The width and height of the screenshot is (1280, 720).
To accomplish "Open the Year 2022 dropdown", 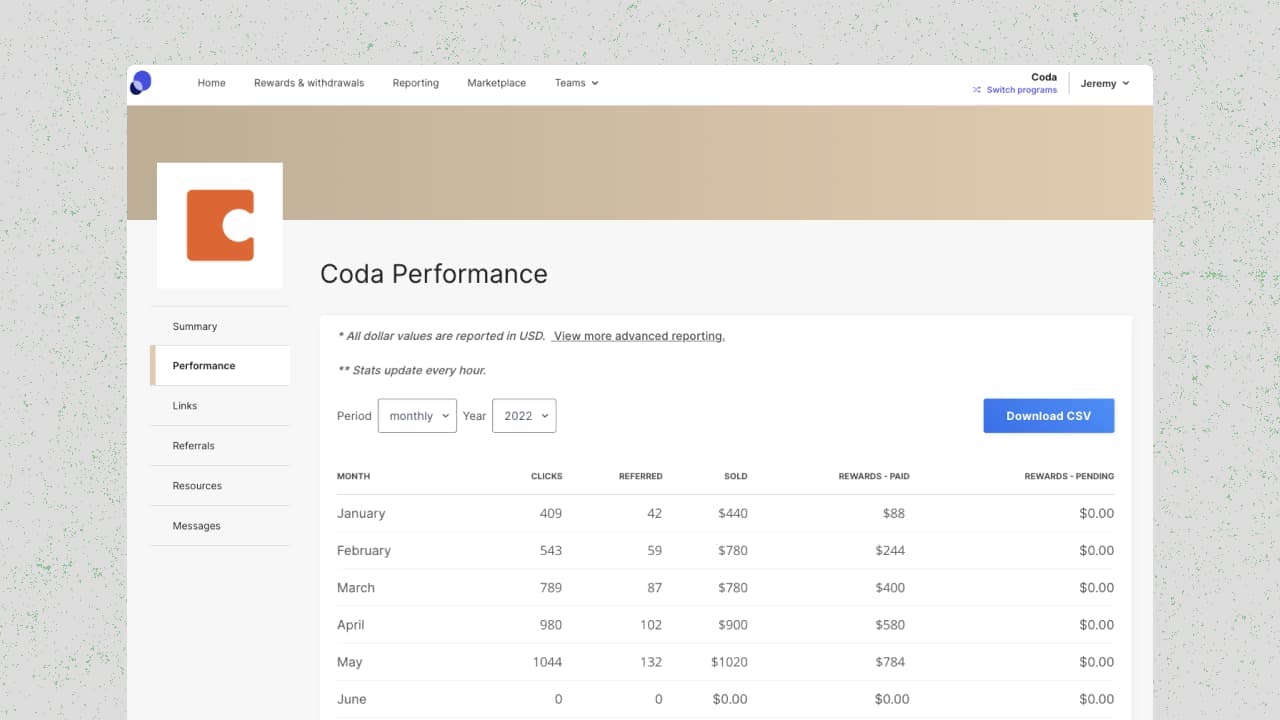I will (x=524, y=416).
